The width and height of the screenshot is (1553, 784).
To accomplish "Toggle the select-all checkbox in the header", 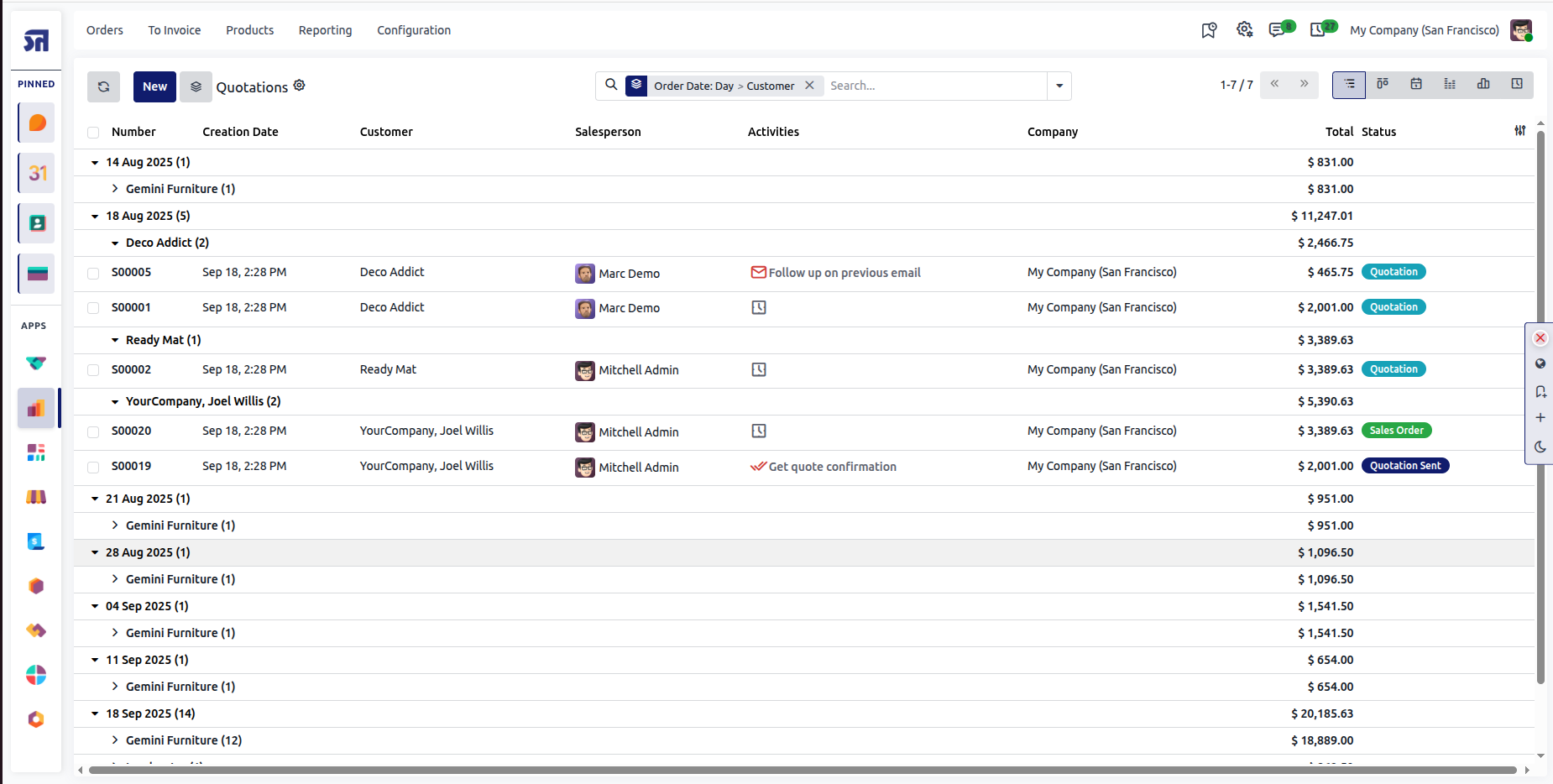I will pyautogui.click(x=93, y=132).
